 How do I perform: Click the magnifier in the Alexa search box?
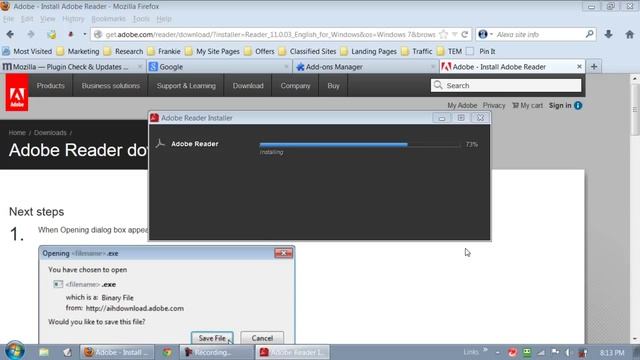[589, 34]
